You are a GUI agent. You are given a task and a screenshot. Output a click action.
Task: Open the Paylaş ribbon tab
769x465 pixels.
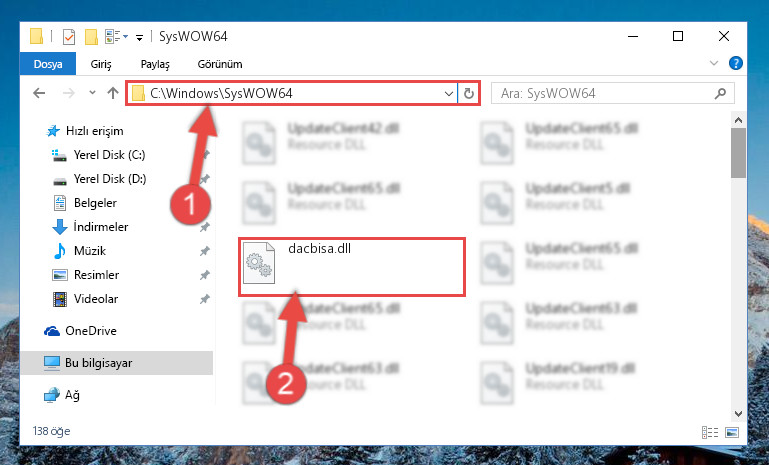(x=155, y=64)
